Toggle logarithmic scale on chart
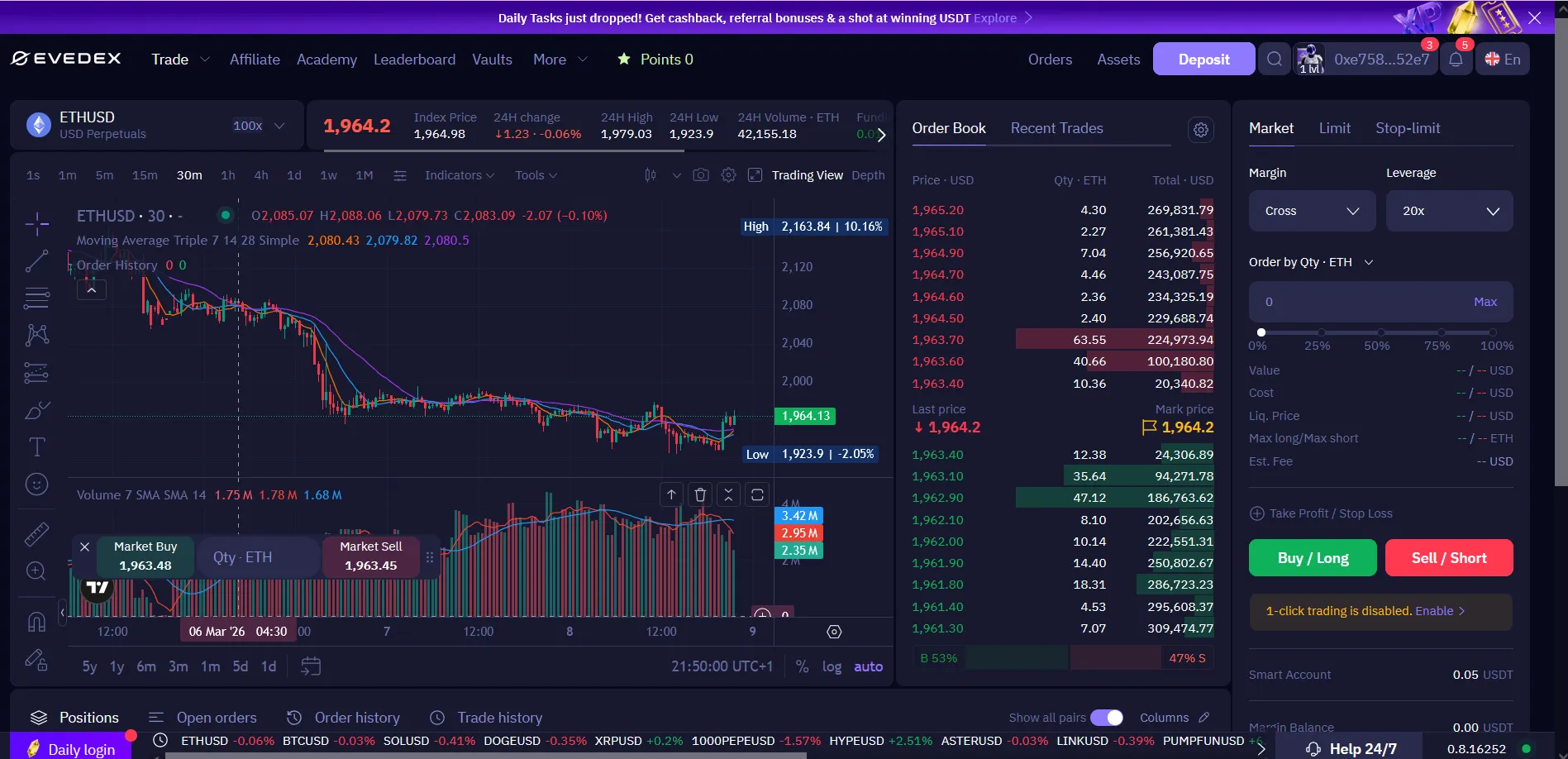Screen dimensions: 1568x759 tap(832, 666)
